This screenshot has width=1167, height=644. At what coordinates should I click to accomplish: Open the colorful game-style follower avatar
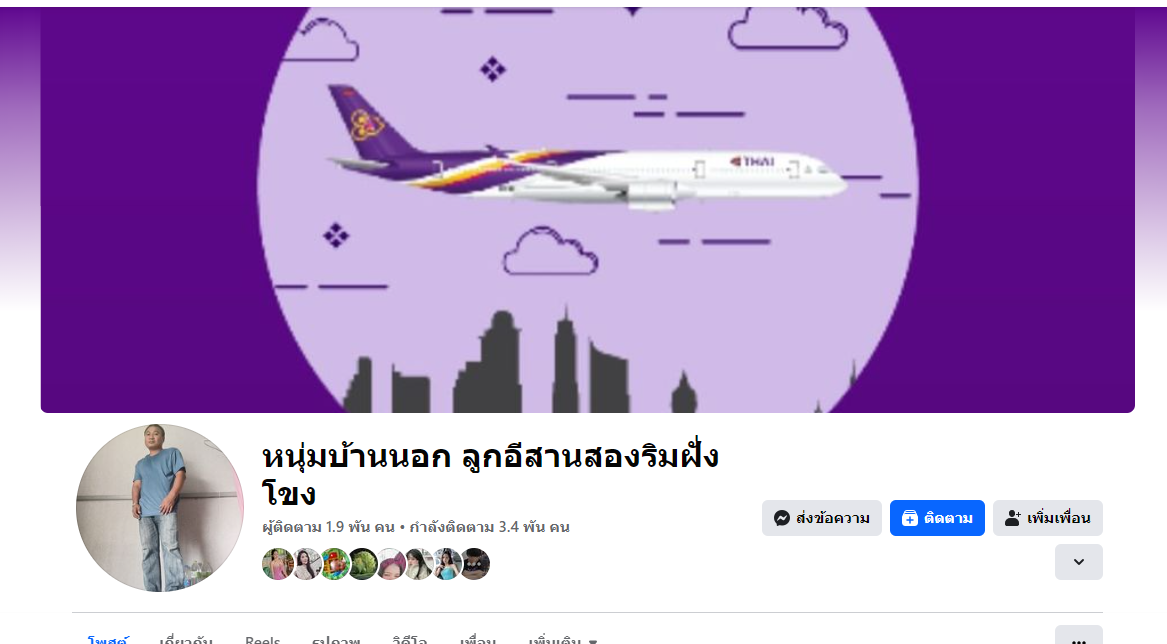pyautogui.click(x=334, y=564)
